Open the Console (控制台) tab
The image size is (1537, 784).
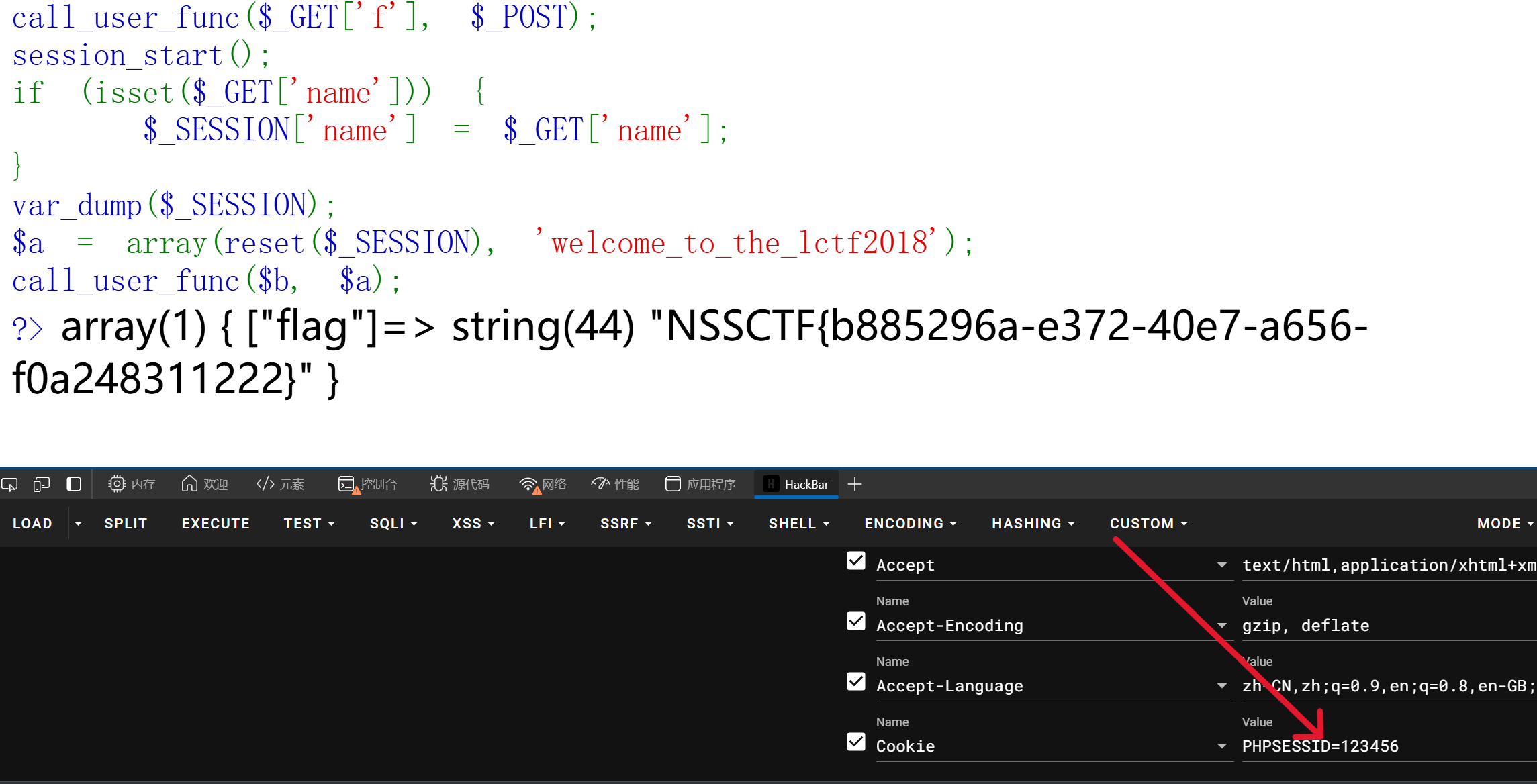tap(368, 484)
